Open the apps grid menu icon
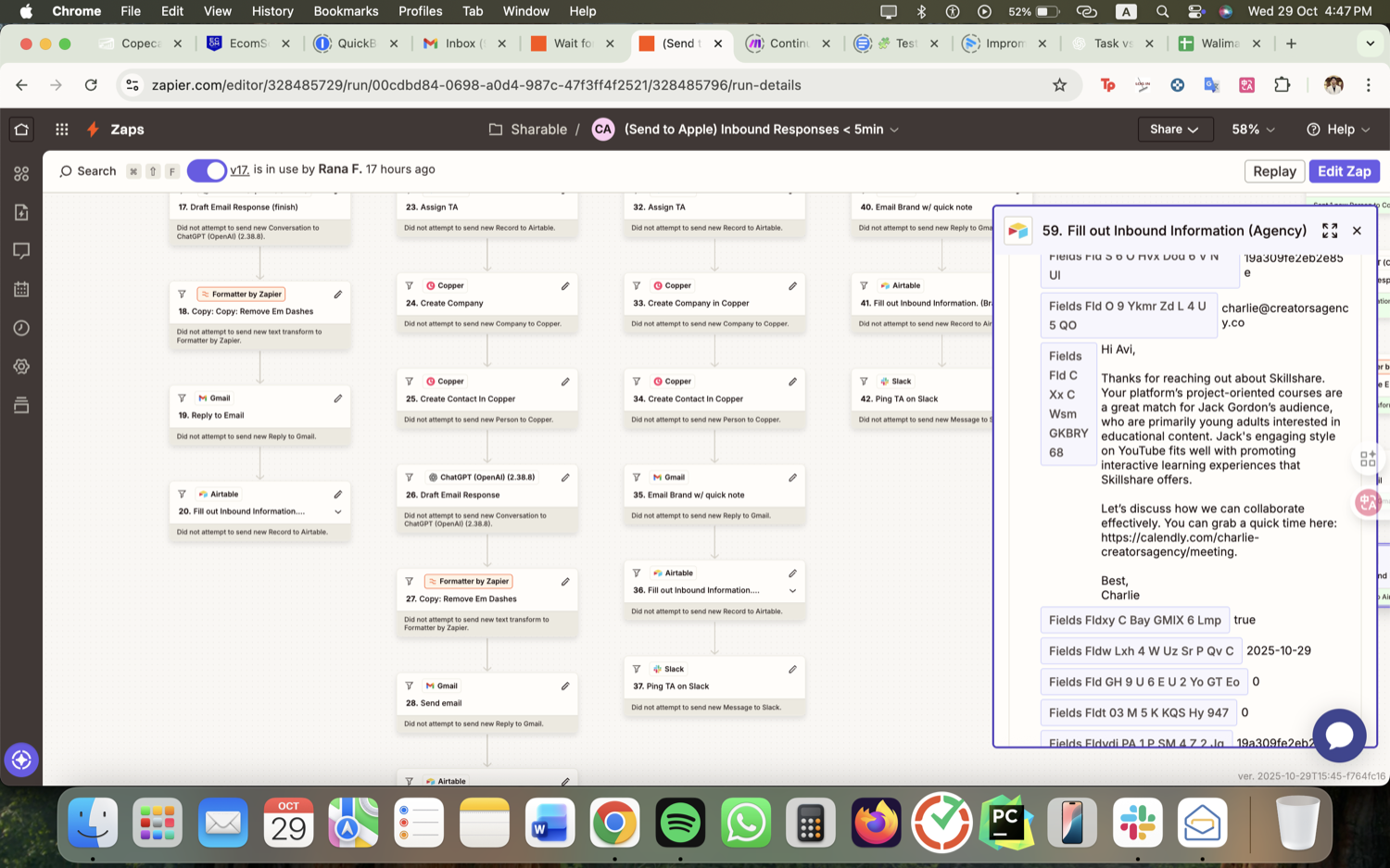1390x868 pixels. (62, 130)
